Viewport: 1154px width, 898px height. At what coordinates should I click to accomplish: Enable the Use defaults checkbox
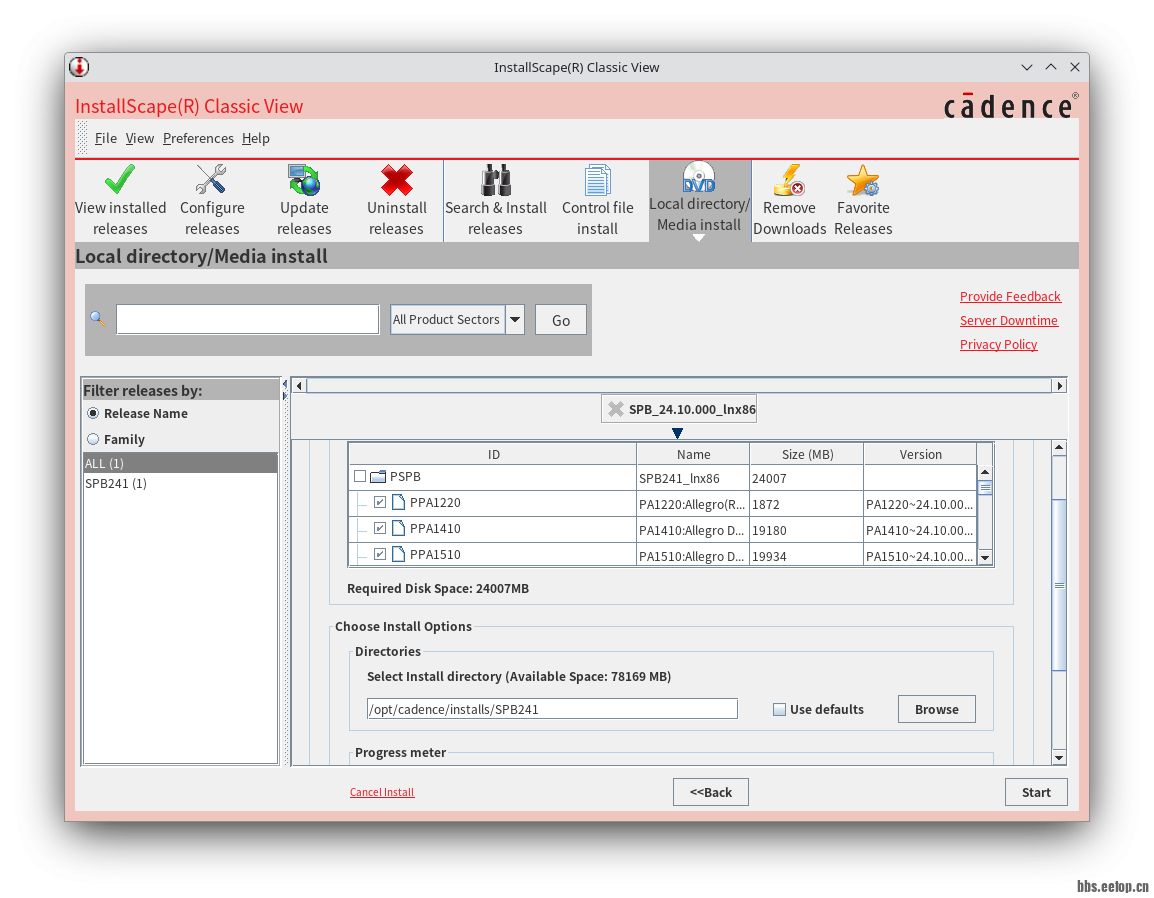click(780, 710)
